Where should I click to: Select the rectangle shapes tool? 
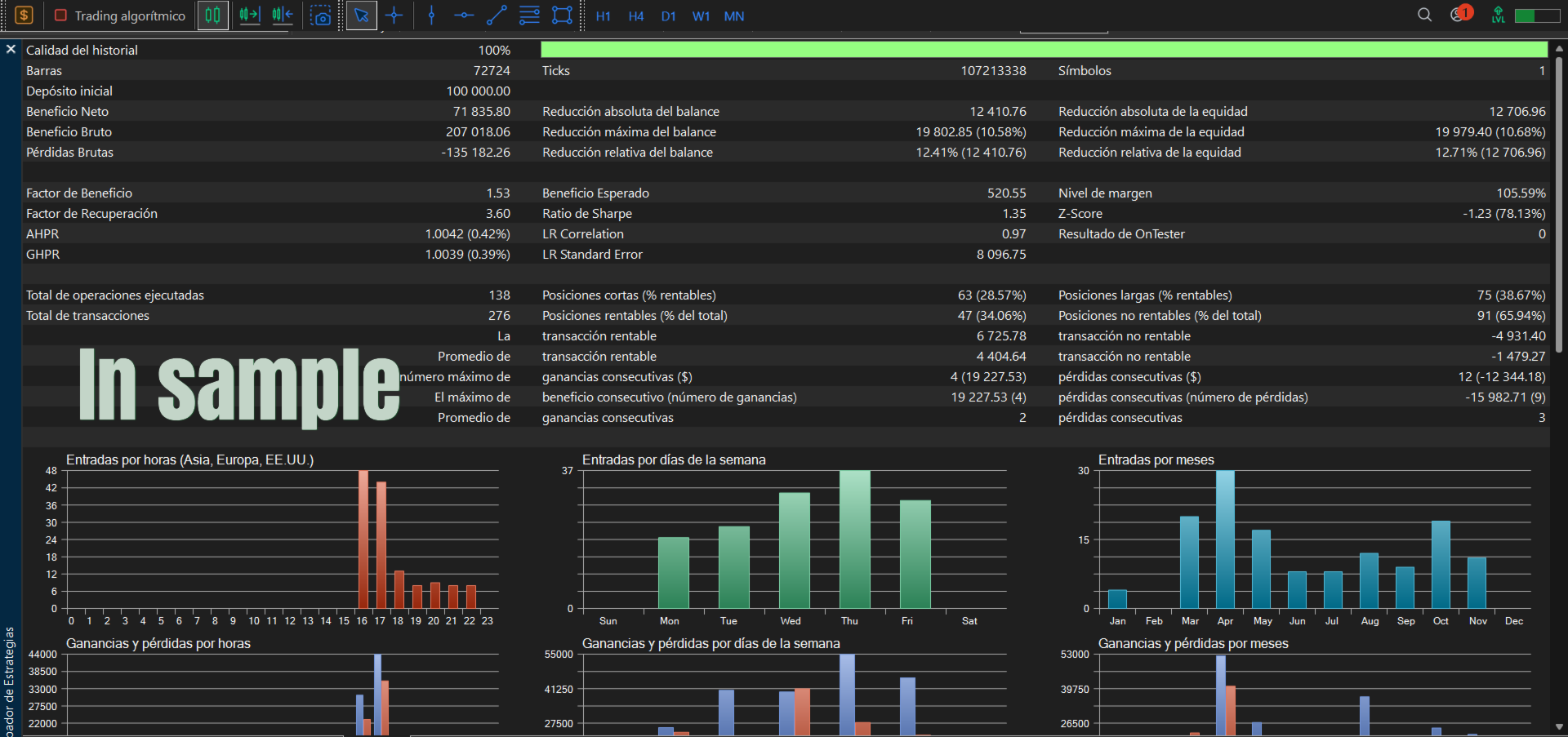[x=562, y=16]
